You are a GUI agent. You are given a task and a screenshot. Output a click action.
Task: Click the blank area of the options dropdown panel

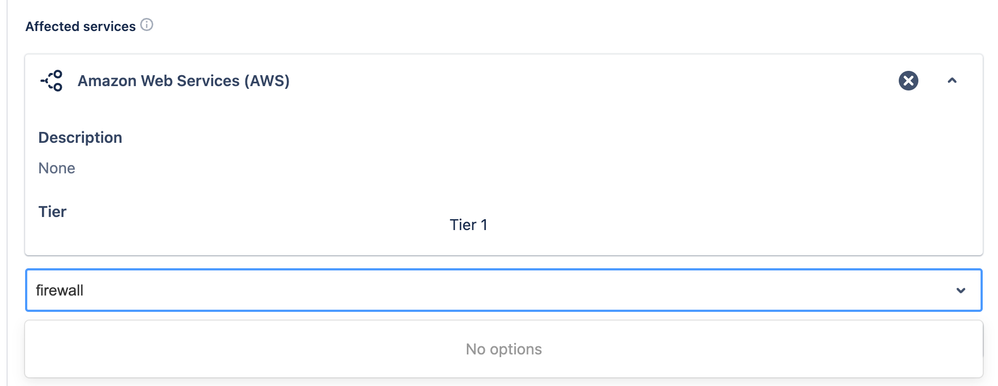tap(191, 349)
